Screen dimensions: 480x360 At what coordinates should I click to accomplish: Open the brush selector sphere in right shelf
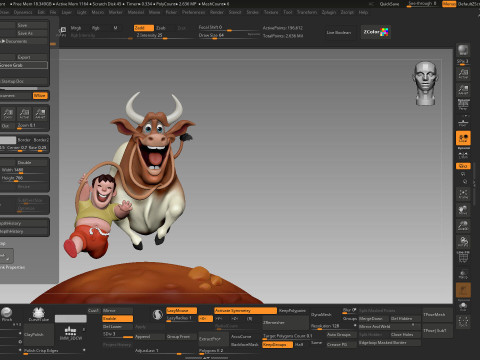click(x=463, y=50)
